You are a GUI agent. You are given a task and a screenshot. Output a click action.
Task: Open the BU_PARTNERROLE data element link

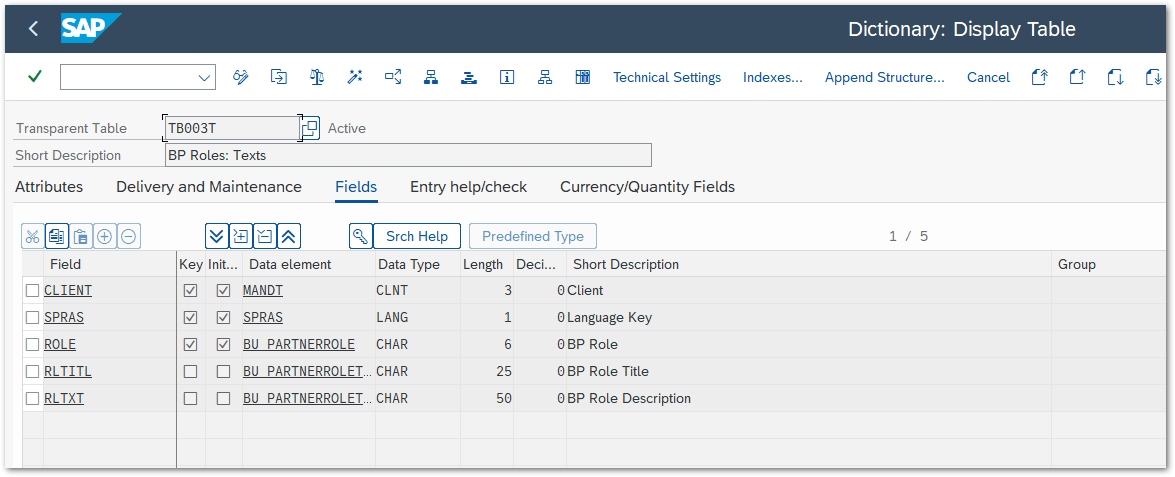click(x=298, y=345)
